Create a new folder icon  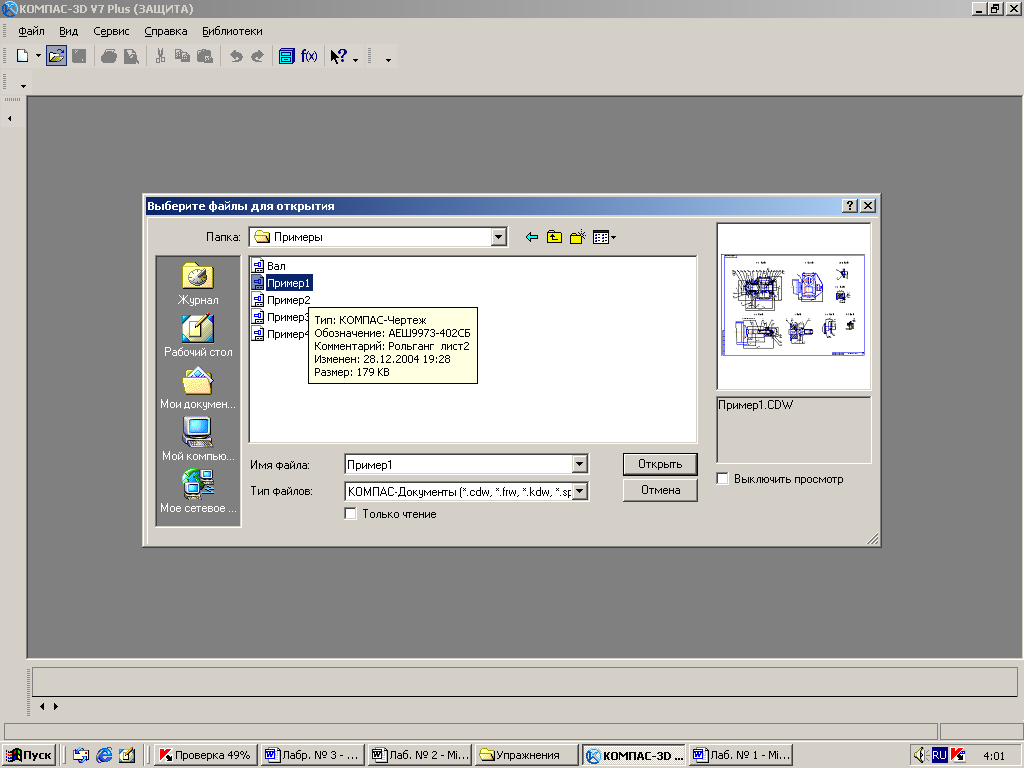click(x=577, y=237)
